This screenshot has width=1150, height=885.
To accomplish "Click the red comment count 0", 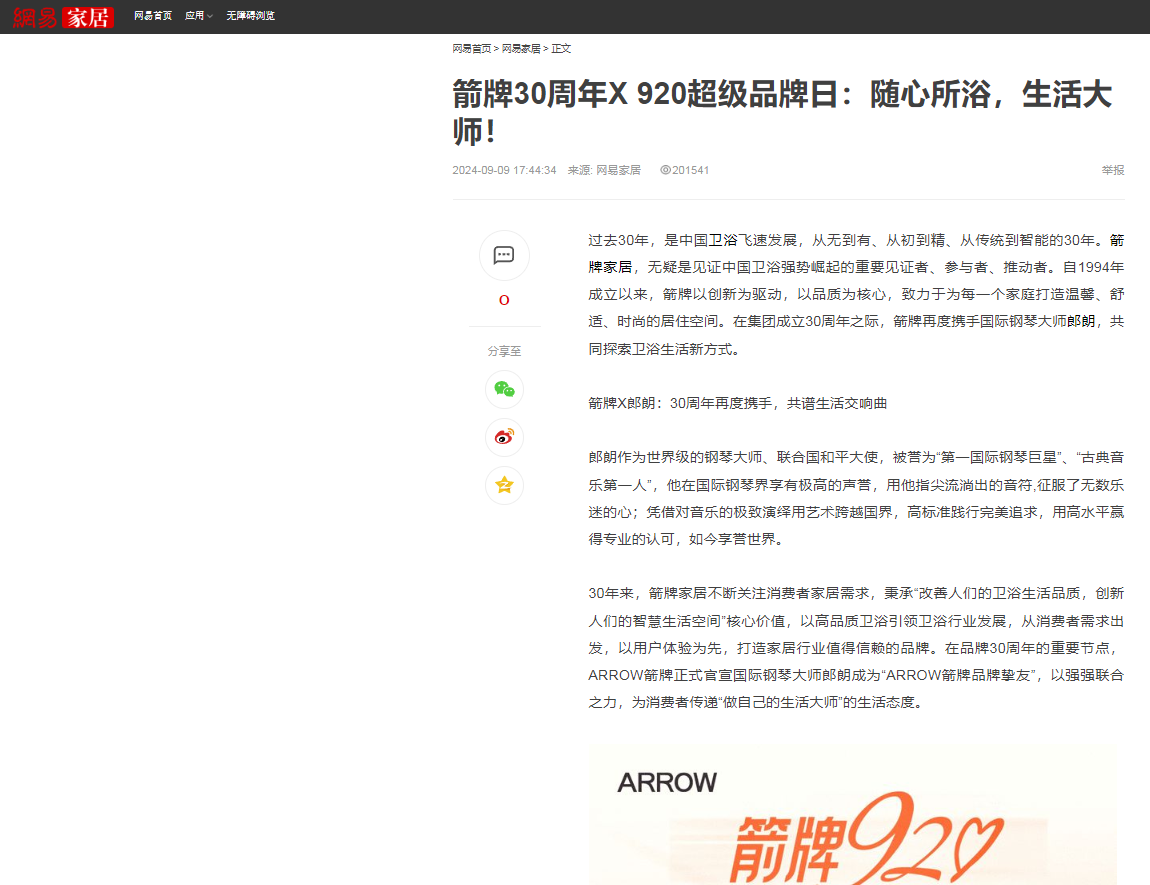I will pyautogui.click(x=504, y=300).
